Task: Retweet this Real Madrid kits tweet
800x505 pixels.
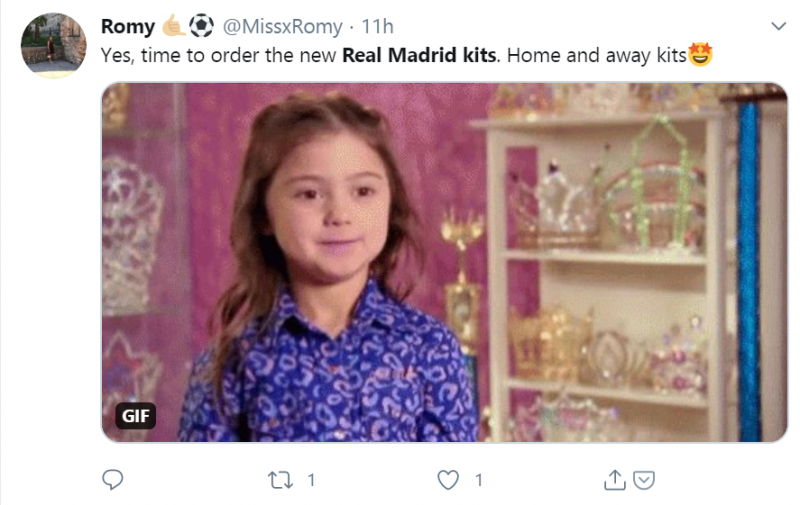Action: click(281, 480)
